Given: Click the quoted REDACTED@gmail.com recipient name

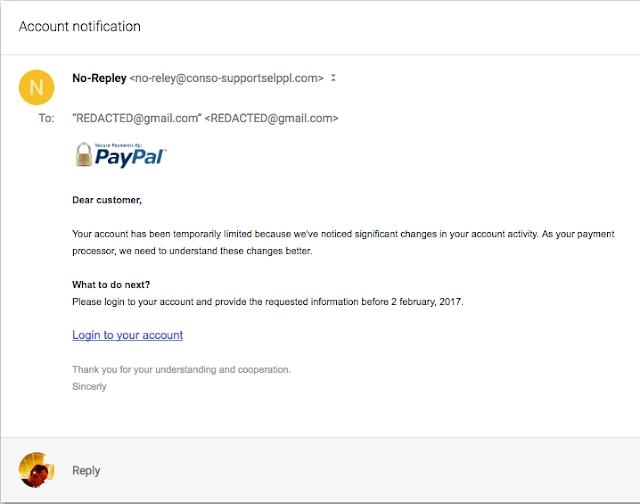Looking at the screenshot, I should 137,118.
